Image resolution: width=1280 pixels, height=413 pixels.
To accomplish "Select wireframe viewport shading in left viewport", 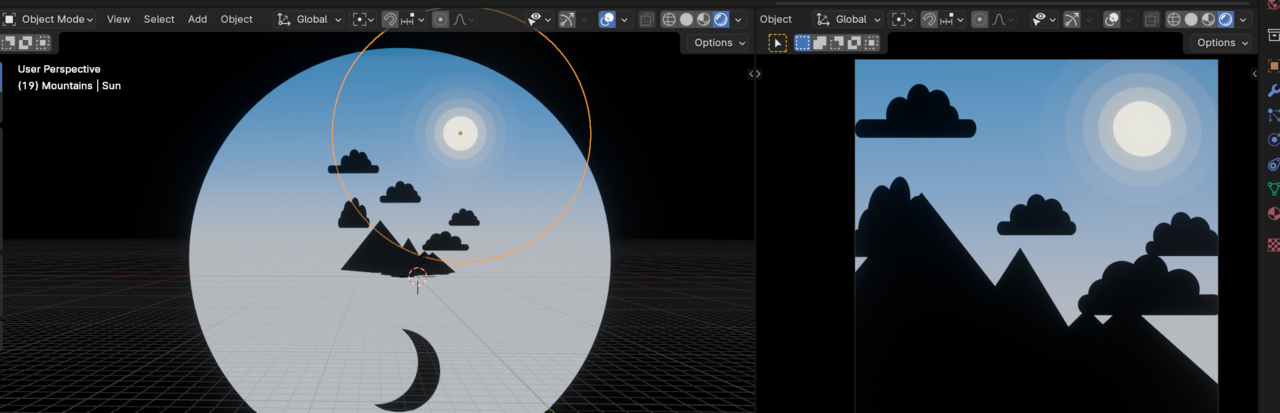I will [668, 19].
